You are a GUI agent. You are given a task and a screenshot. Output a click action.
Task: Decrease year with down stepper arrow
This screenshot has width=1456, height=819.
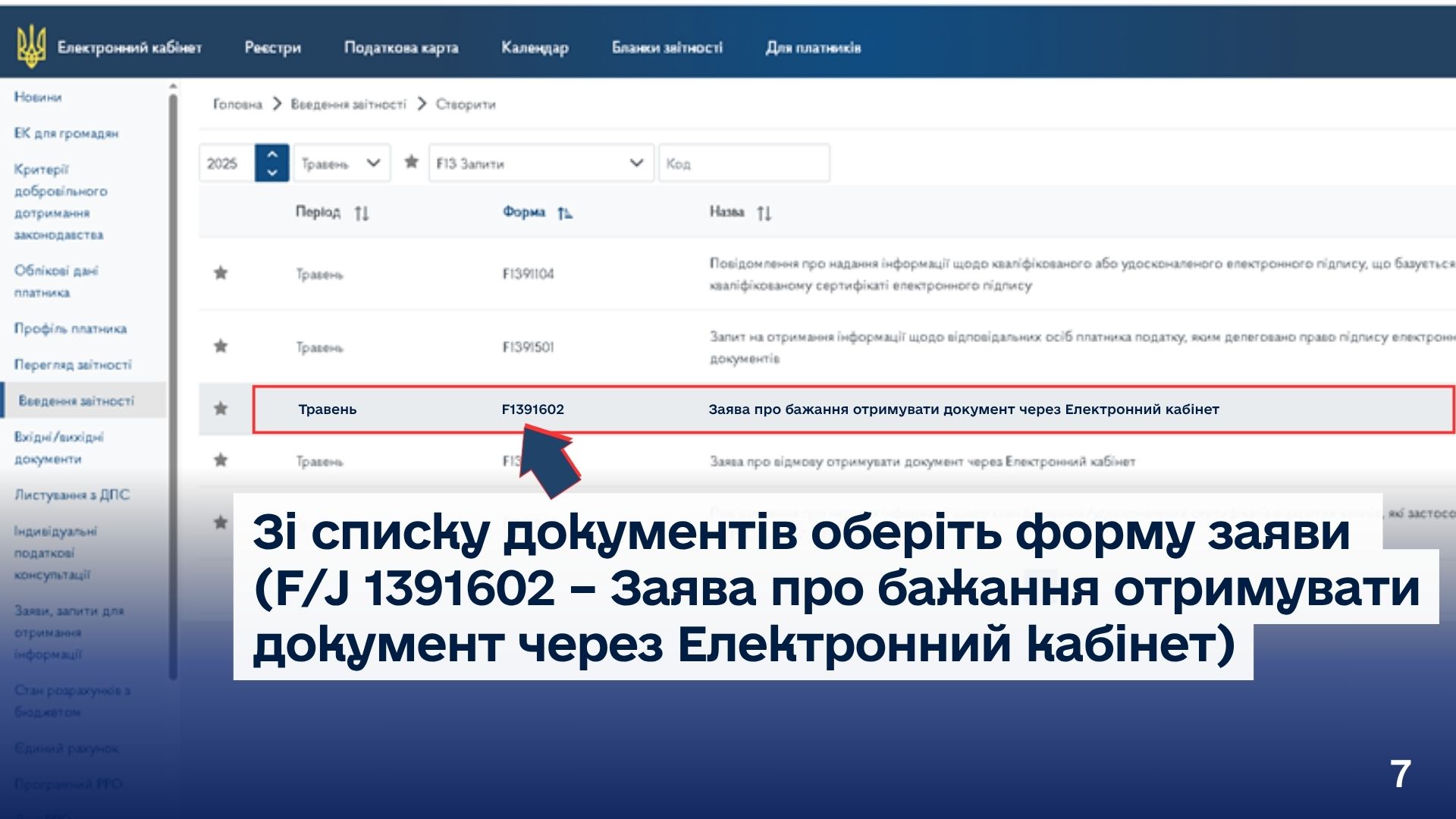coord(272,172)
